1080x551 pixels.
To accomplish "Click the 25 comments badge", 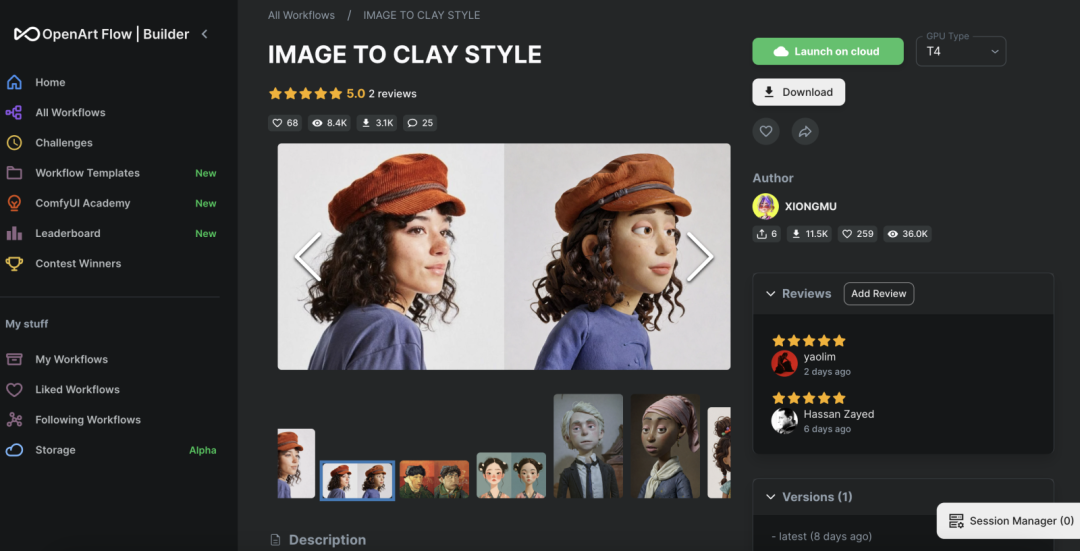I will click(x=419, y=123).
